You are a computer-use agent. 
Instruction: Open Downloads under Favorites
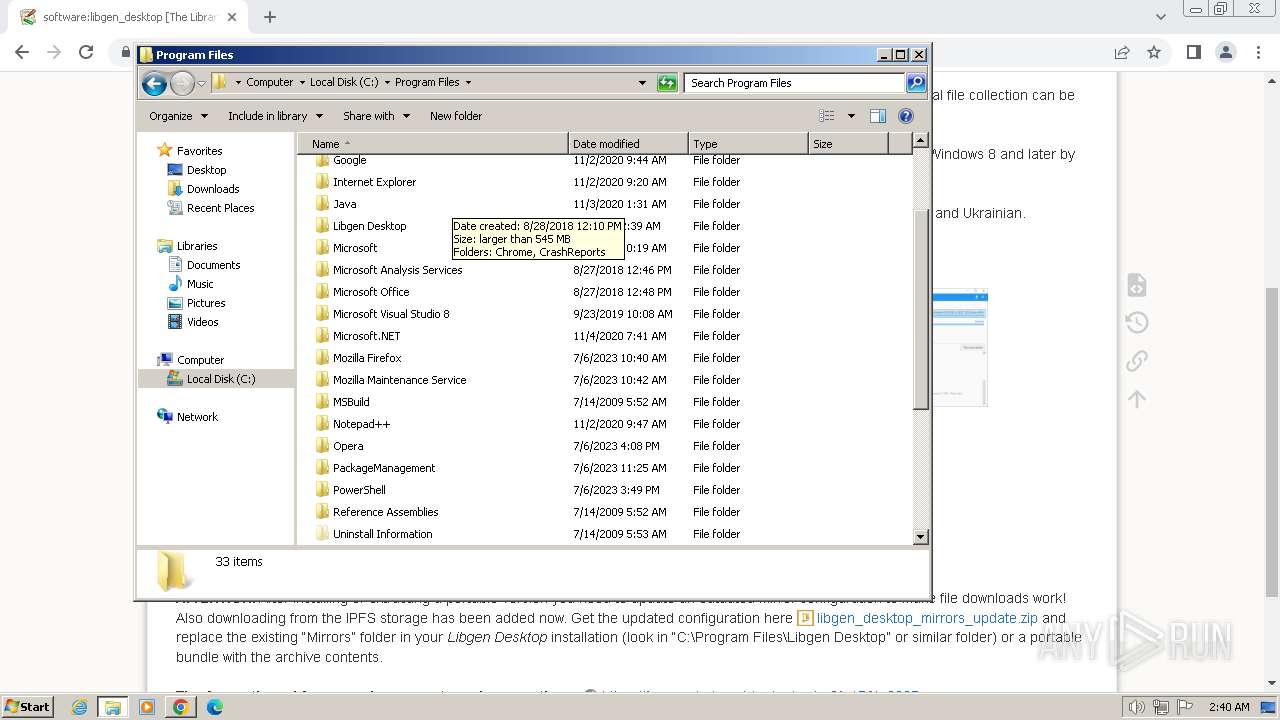click(213, 189)
